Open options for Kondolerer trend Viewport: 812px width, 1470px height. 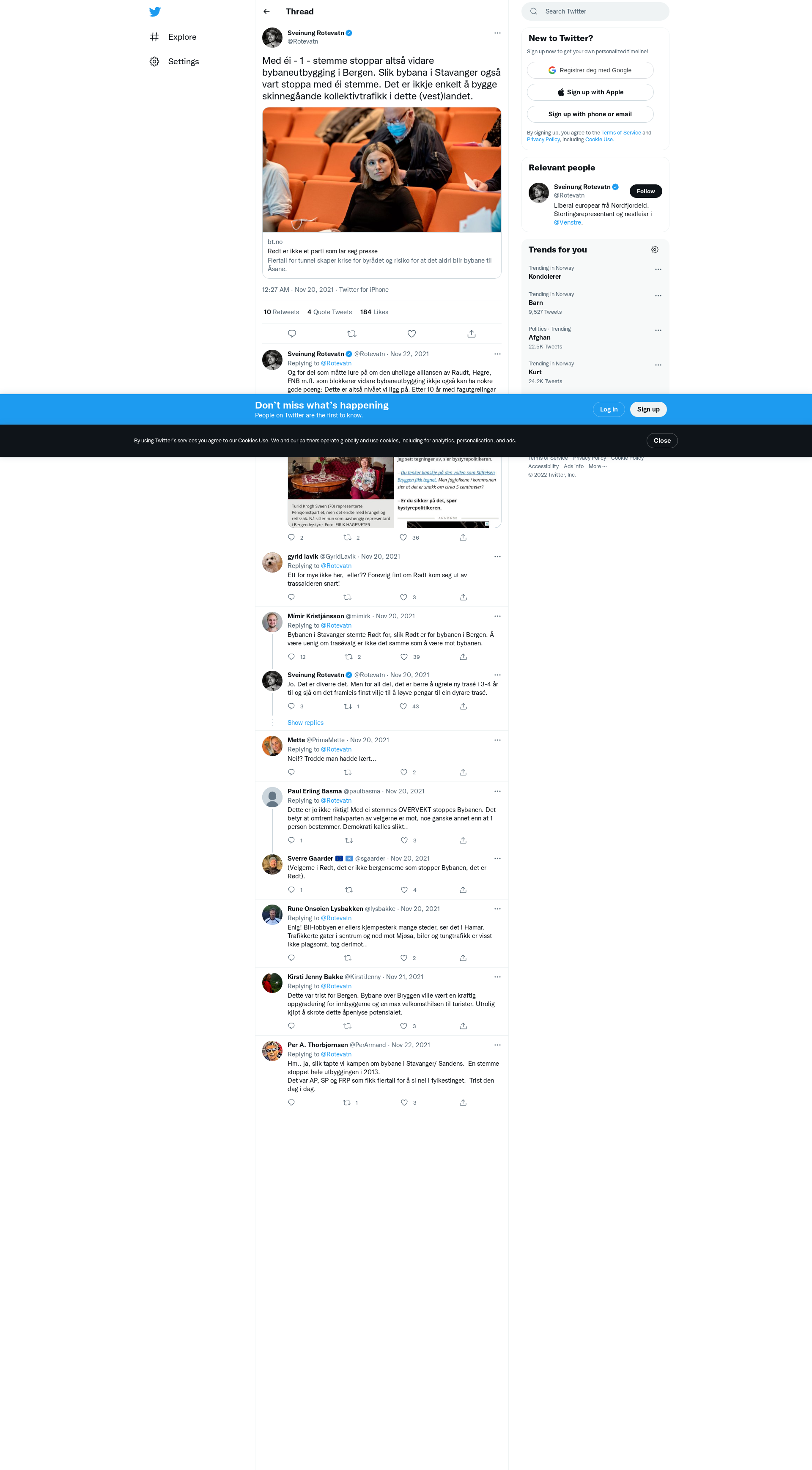coord(658,269)
